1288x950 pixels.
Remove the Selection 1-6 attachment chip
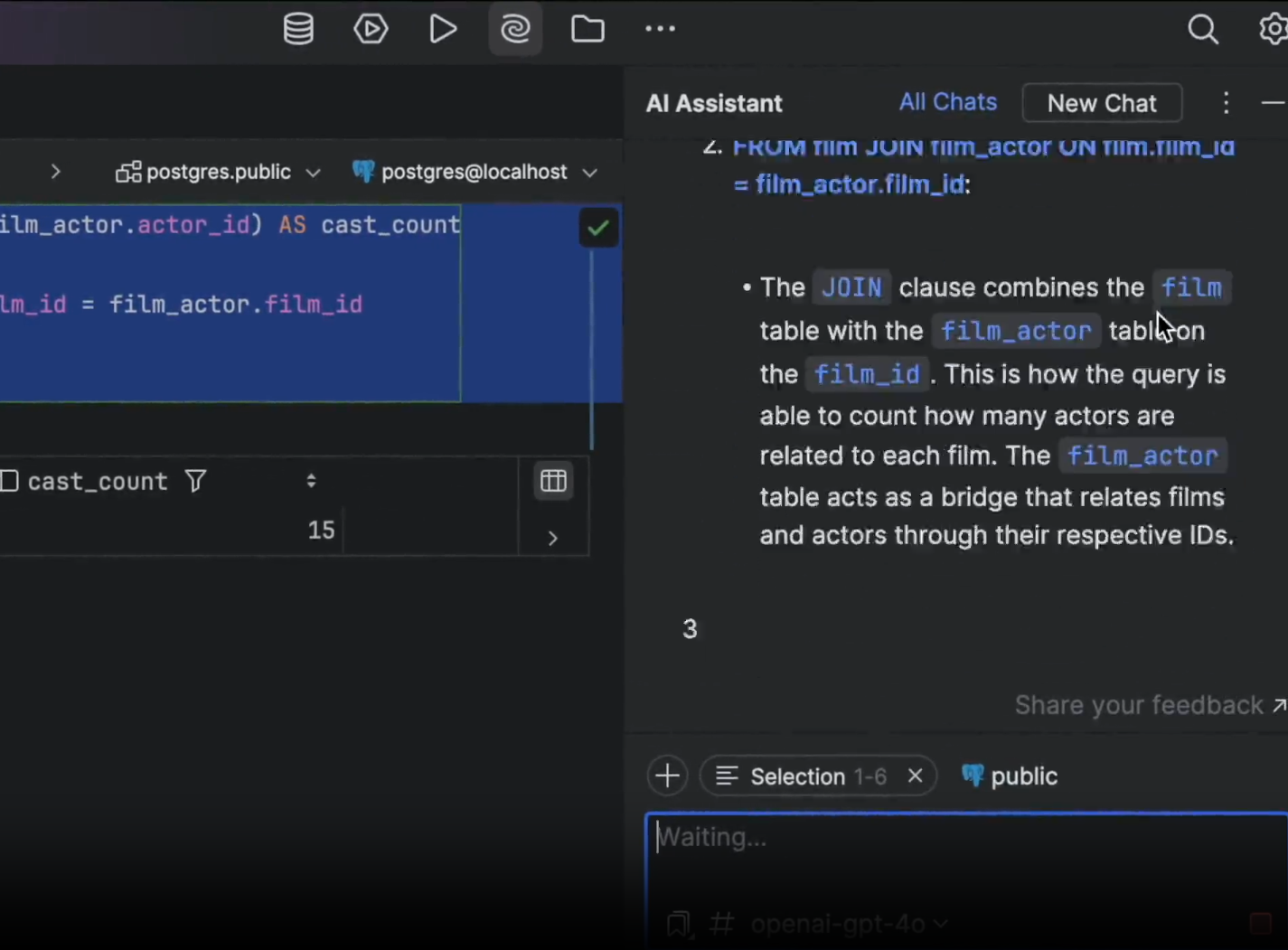pyautogui.click(x=915, y=776)
